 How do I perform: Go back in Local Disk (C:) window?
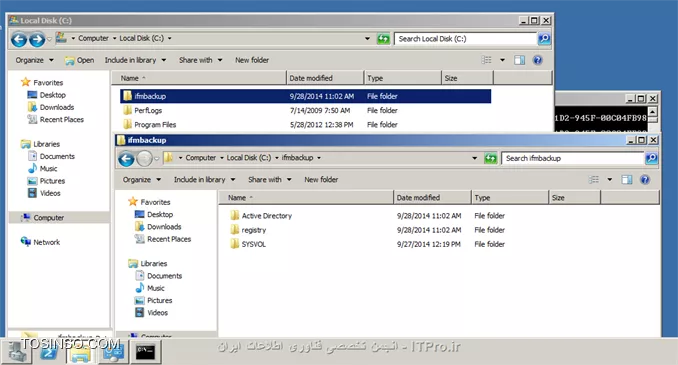[19, 40]
